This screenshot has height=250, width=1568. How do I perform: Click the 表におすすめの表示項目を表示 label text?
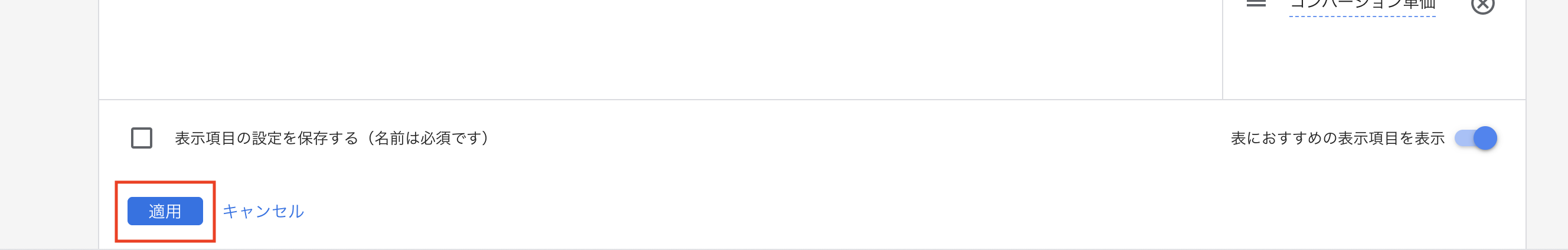(x=1337, y=138)
